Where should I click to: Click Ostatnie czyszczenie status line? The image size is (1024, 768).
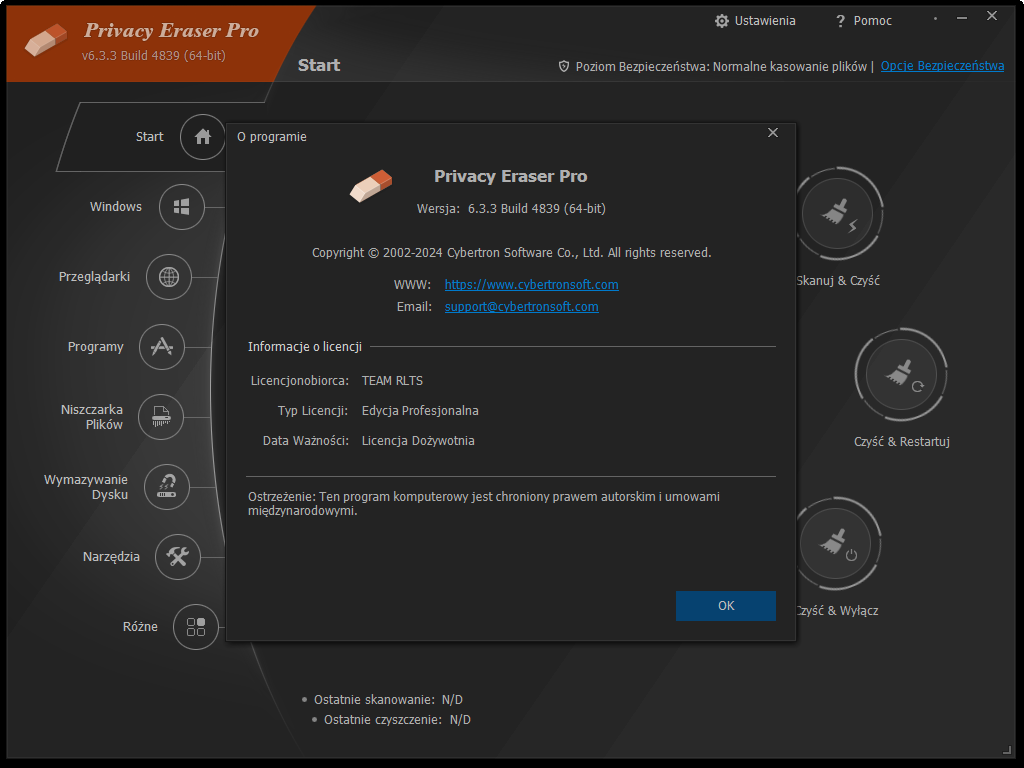[x=397, y=720]
